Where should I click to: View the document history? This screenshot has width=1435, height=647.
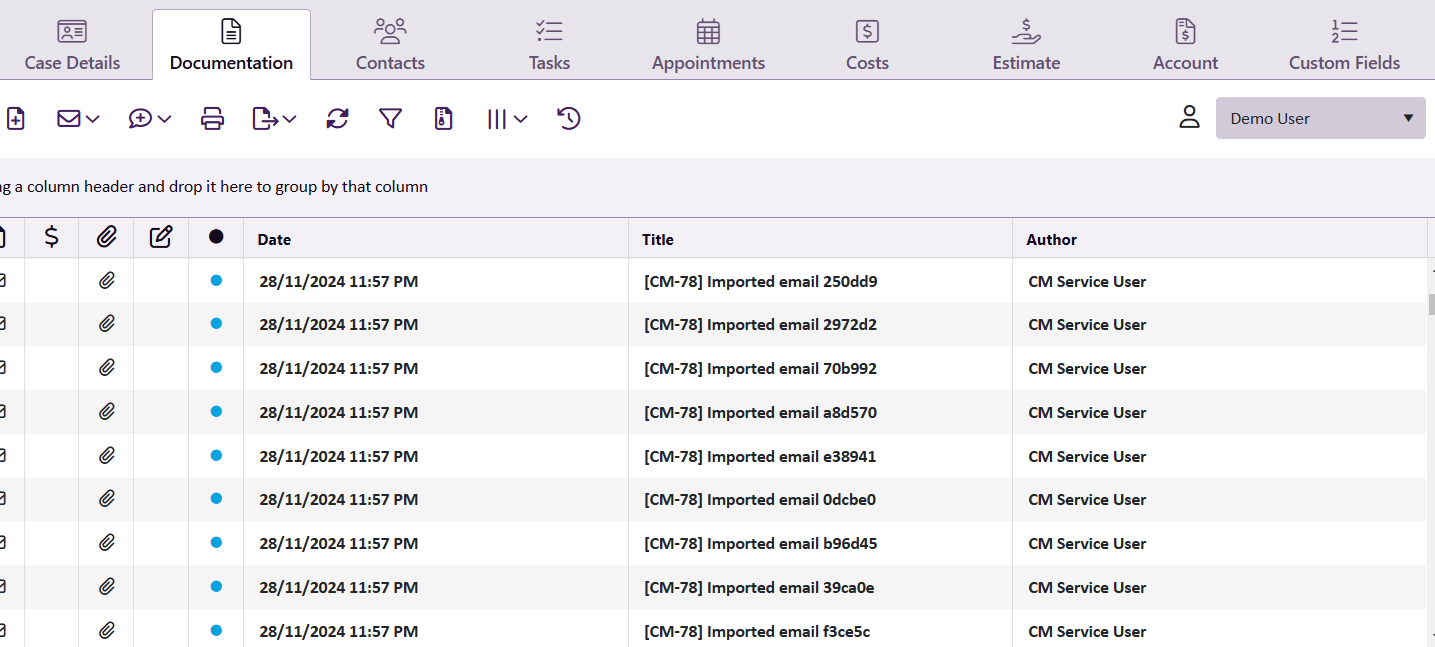point(568,118)
